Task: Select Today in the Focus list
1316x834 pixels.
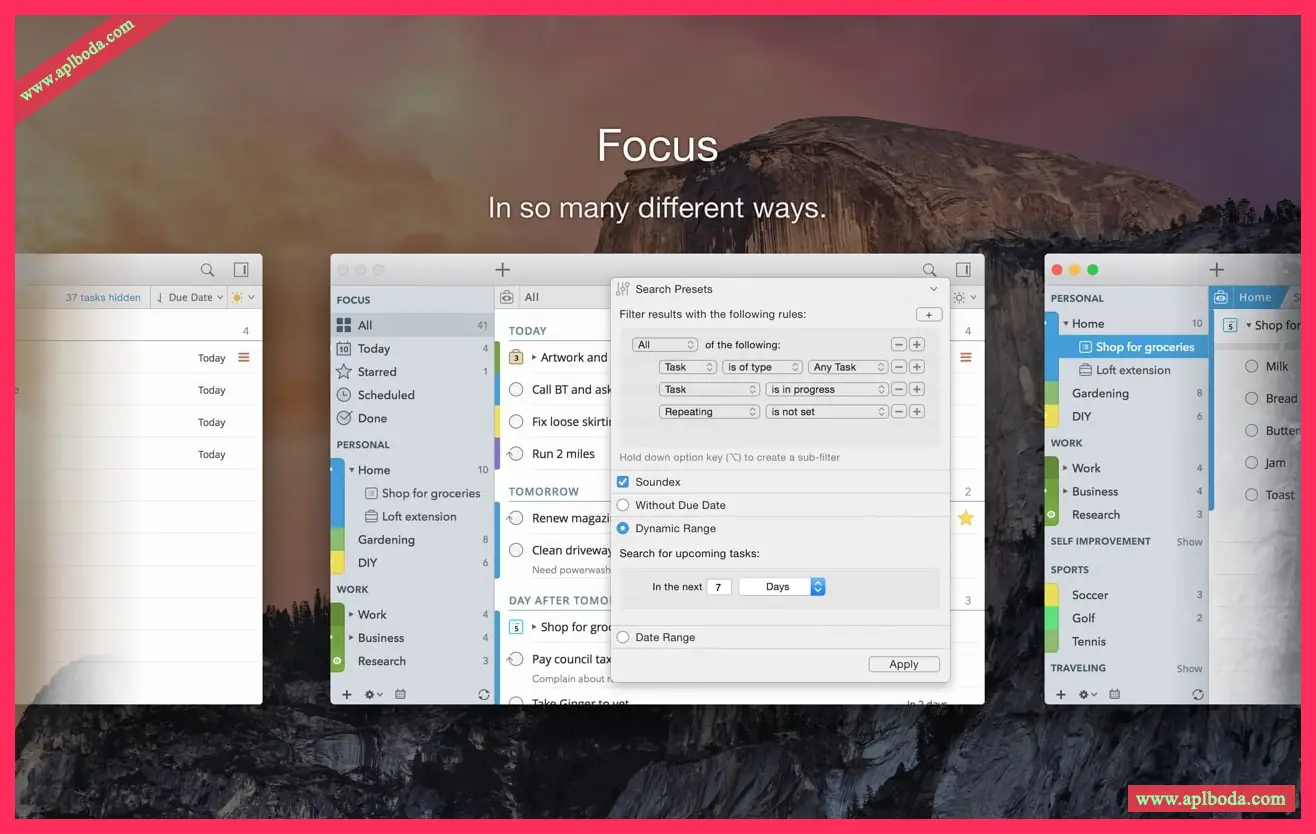Action: tap(373, 349)
